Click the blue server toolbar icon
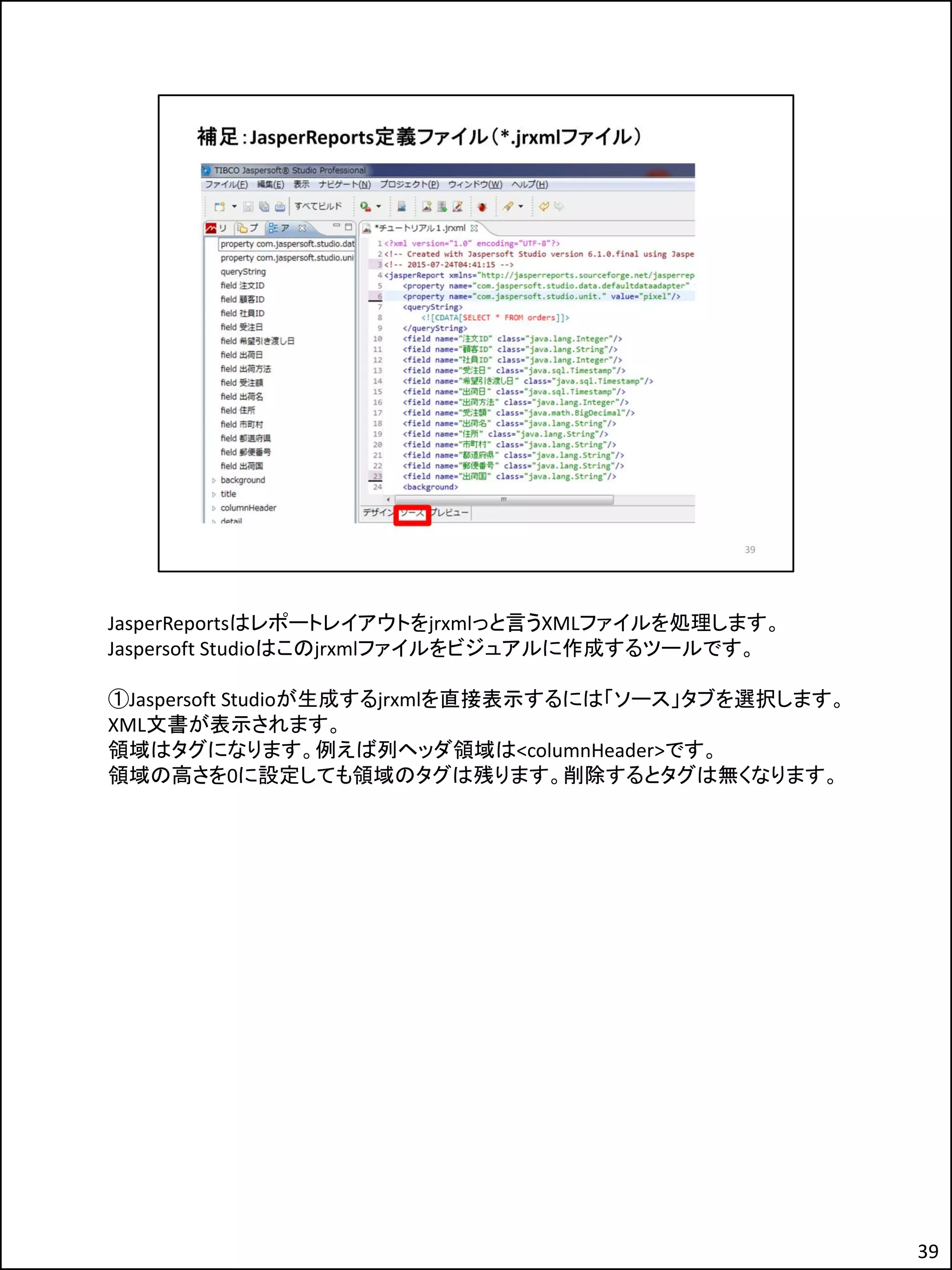 coord(402,206)
